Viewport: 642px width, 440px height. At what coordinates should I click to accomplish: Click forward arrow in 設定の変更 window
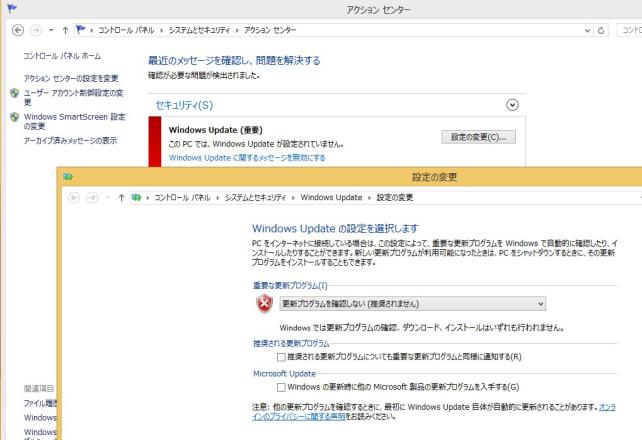click(x=92, y=198)
